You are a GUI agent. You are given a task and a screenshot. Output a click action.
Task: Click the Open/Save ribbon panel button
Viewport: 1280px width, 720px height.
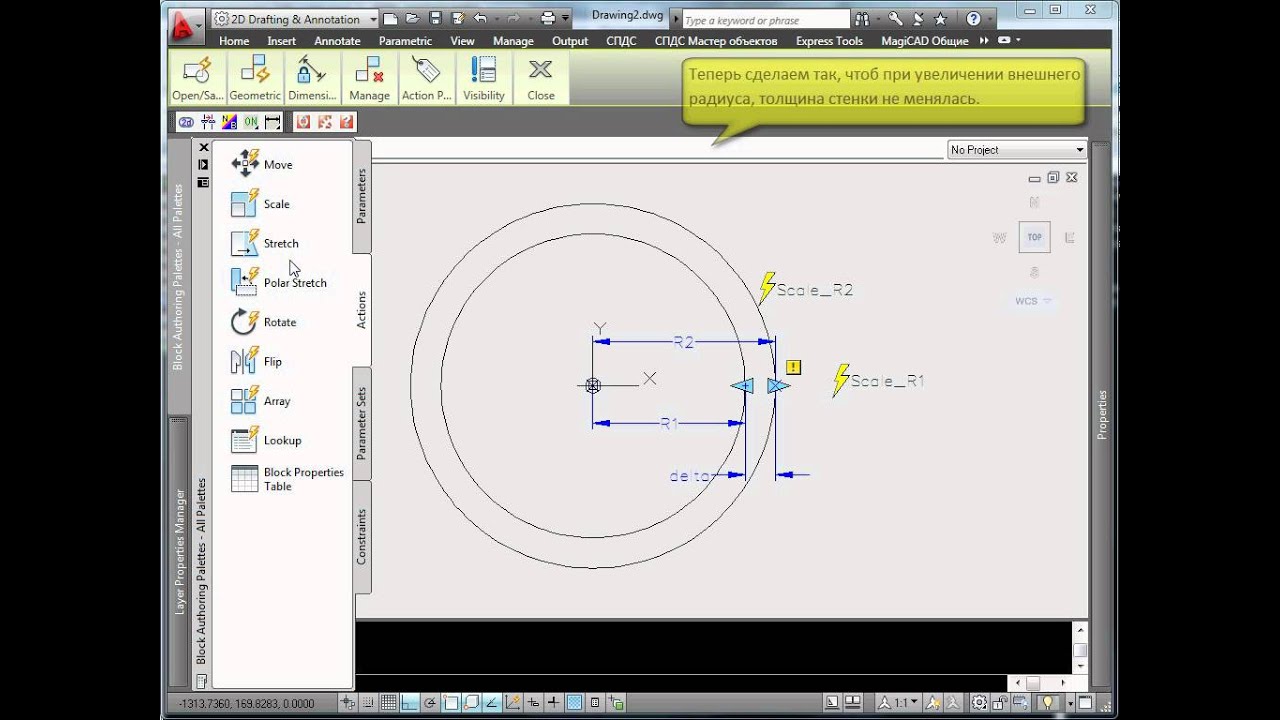(197, 78)
